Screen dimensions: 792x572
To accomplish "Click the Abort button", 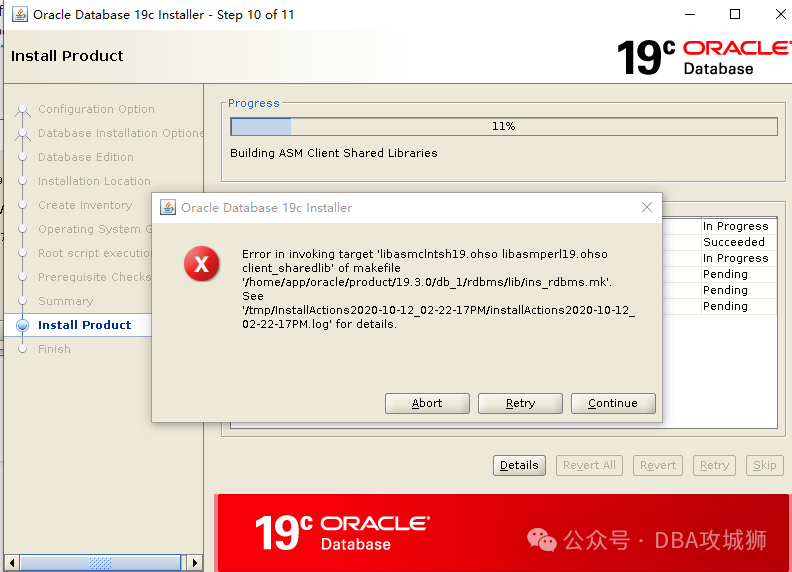I will click(x=427, y=403).
